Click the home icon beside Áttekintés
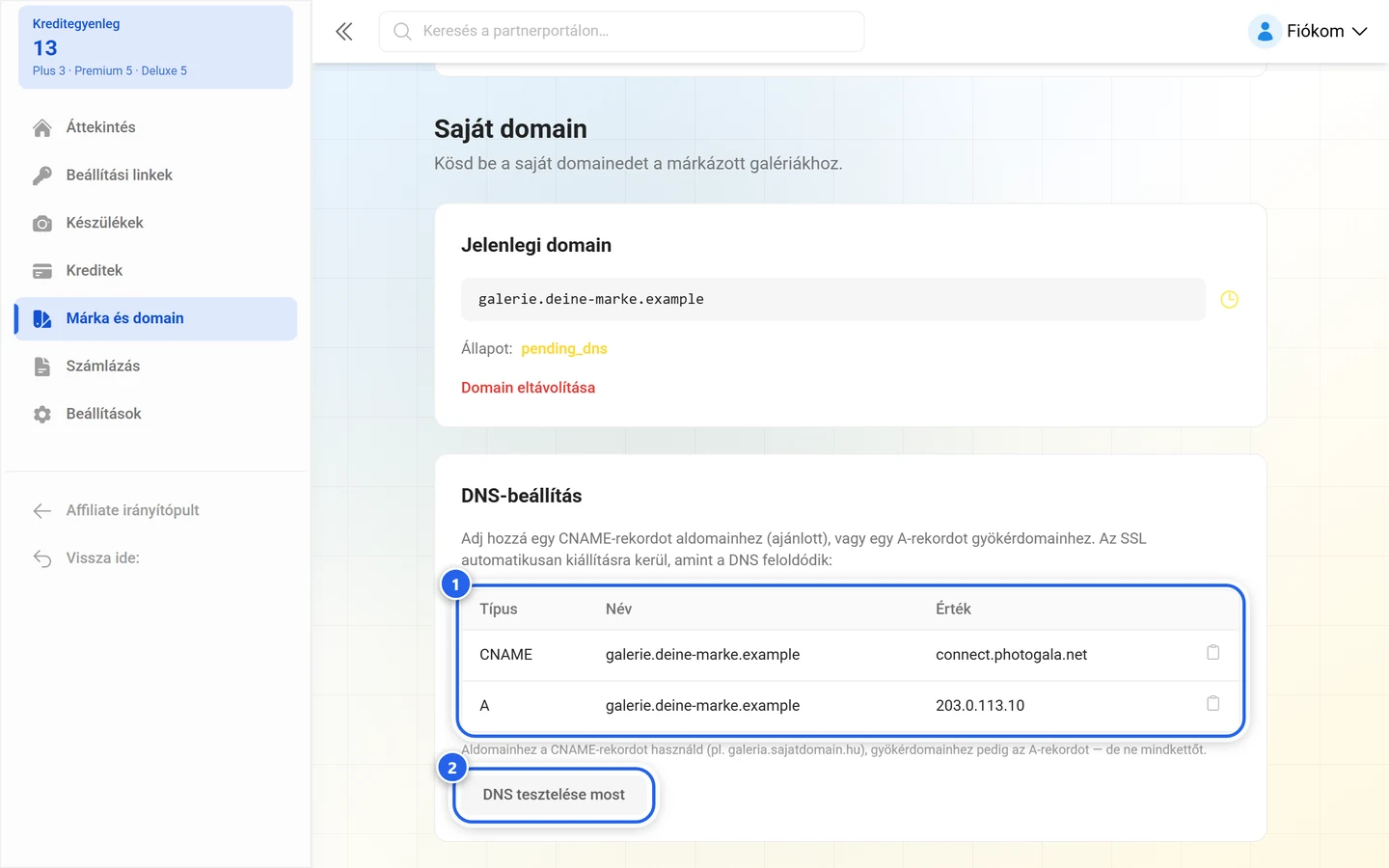 42,127
